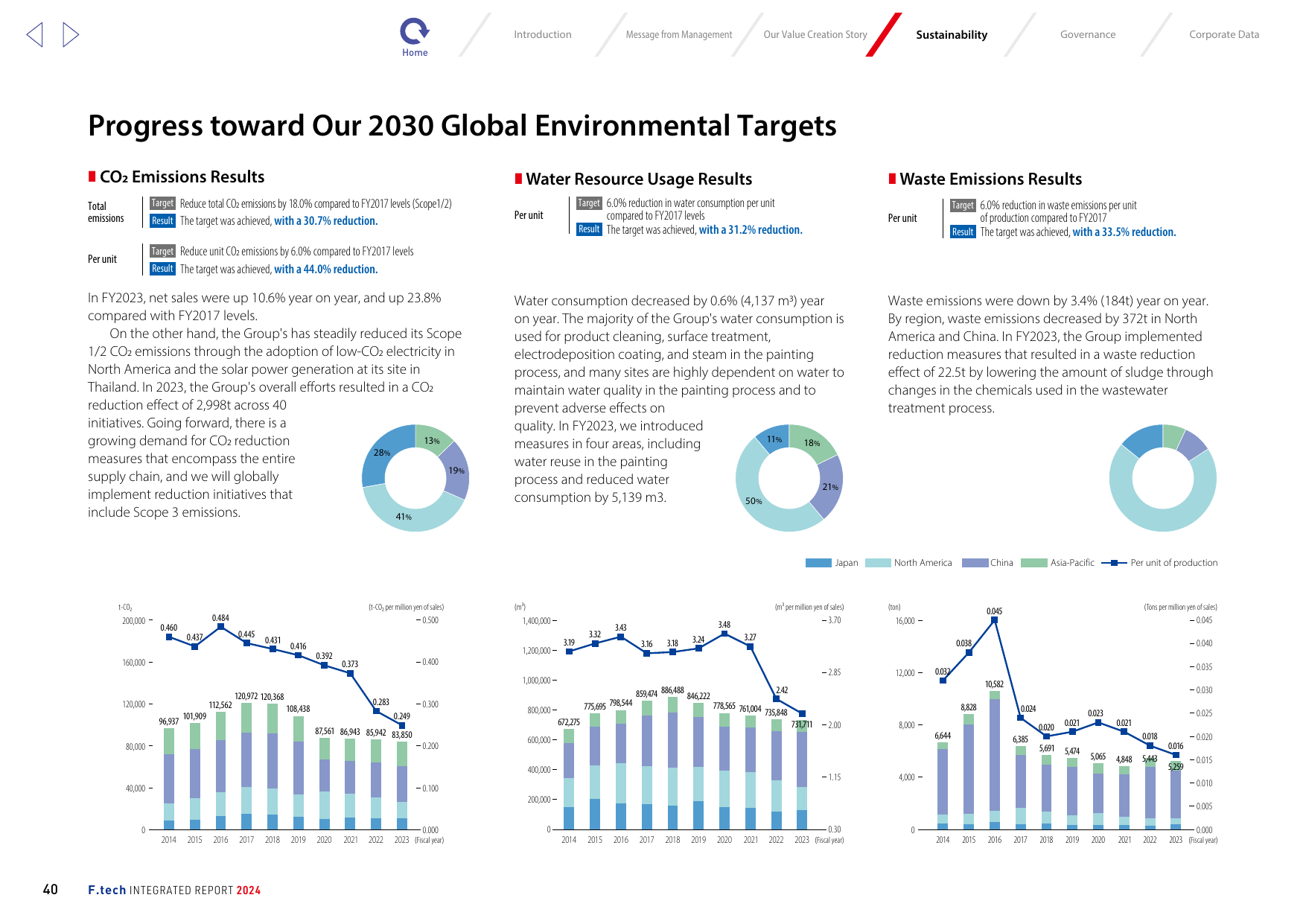Click the 0.045 data point in waste chart
This screenshot has height=924, width=1306.
994,619
